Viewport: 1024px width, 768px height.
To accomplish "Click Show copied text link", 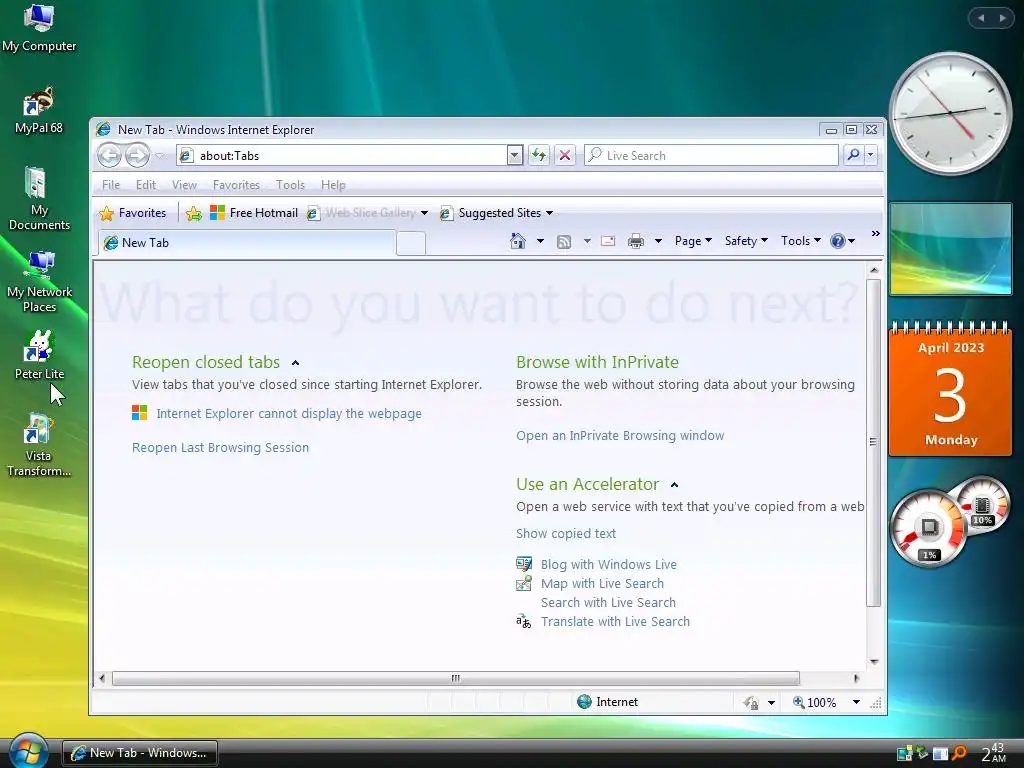I will click(x=566, y=534).
